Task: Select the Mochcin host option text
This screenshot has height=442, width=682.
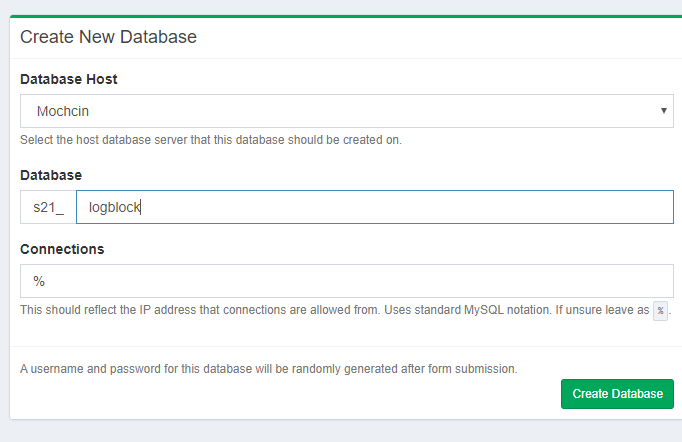Action: 64,111
